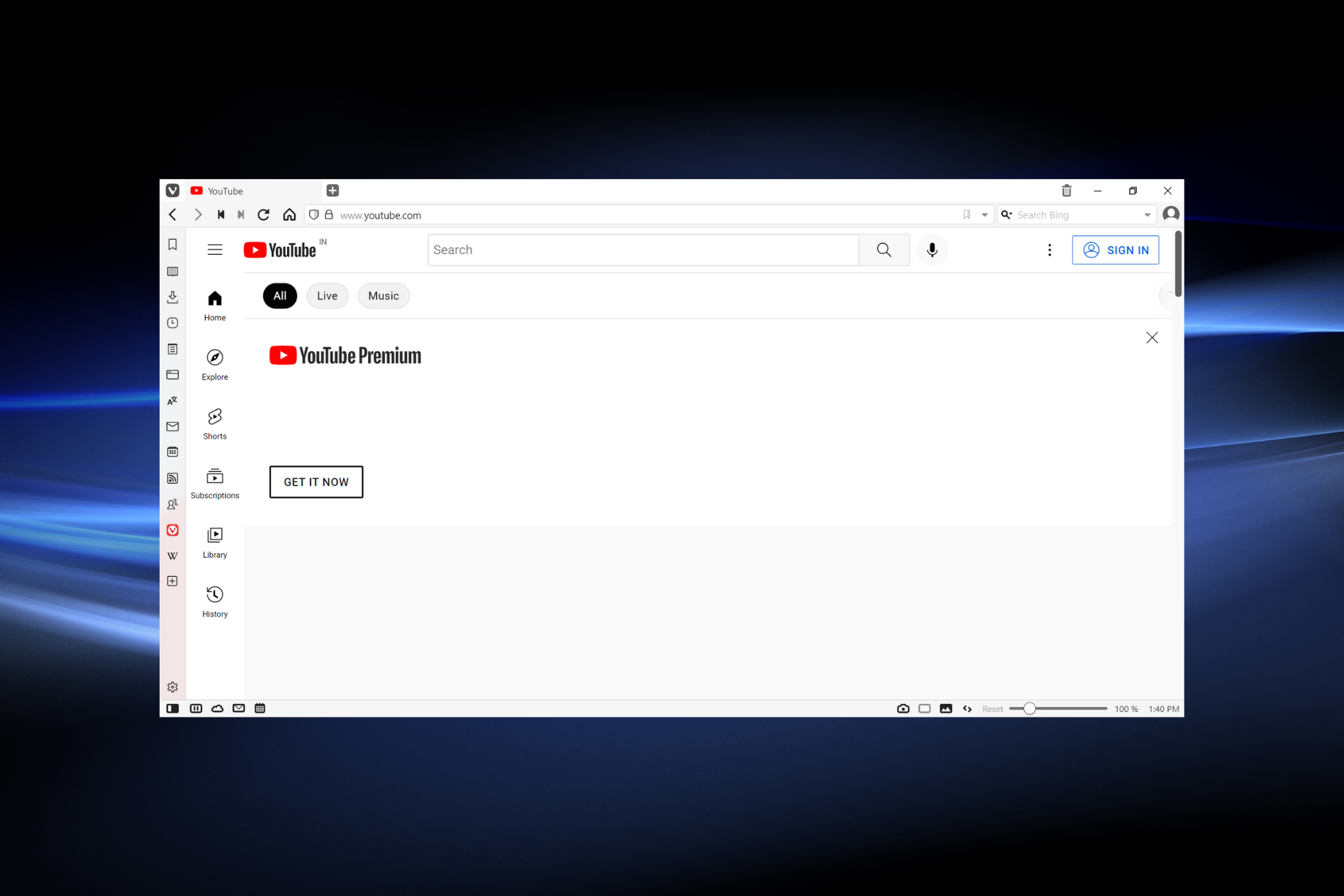This screenshot has height=896, width=1344.
Task: Open Window panel in sidebar
Action: pos(172,374)
